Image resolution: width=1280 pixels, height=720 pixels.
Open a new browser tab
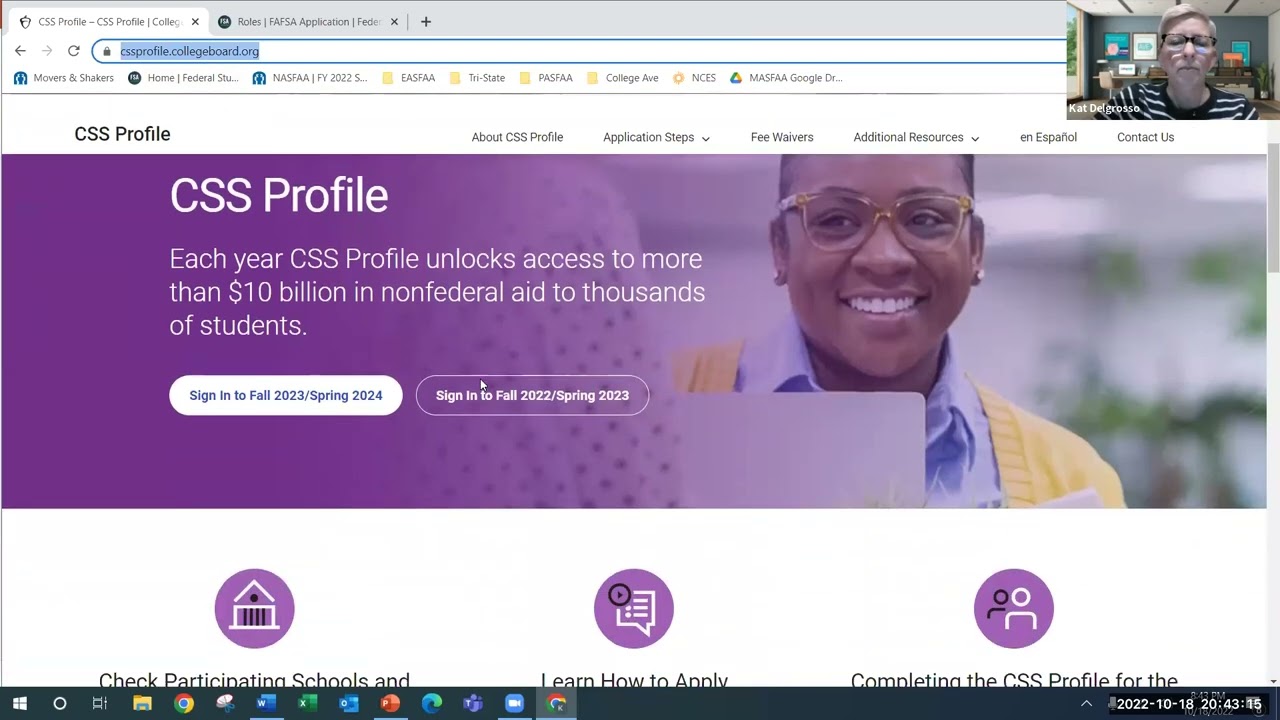click(x=425, y=21)
